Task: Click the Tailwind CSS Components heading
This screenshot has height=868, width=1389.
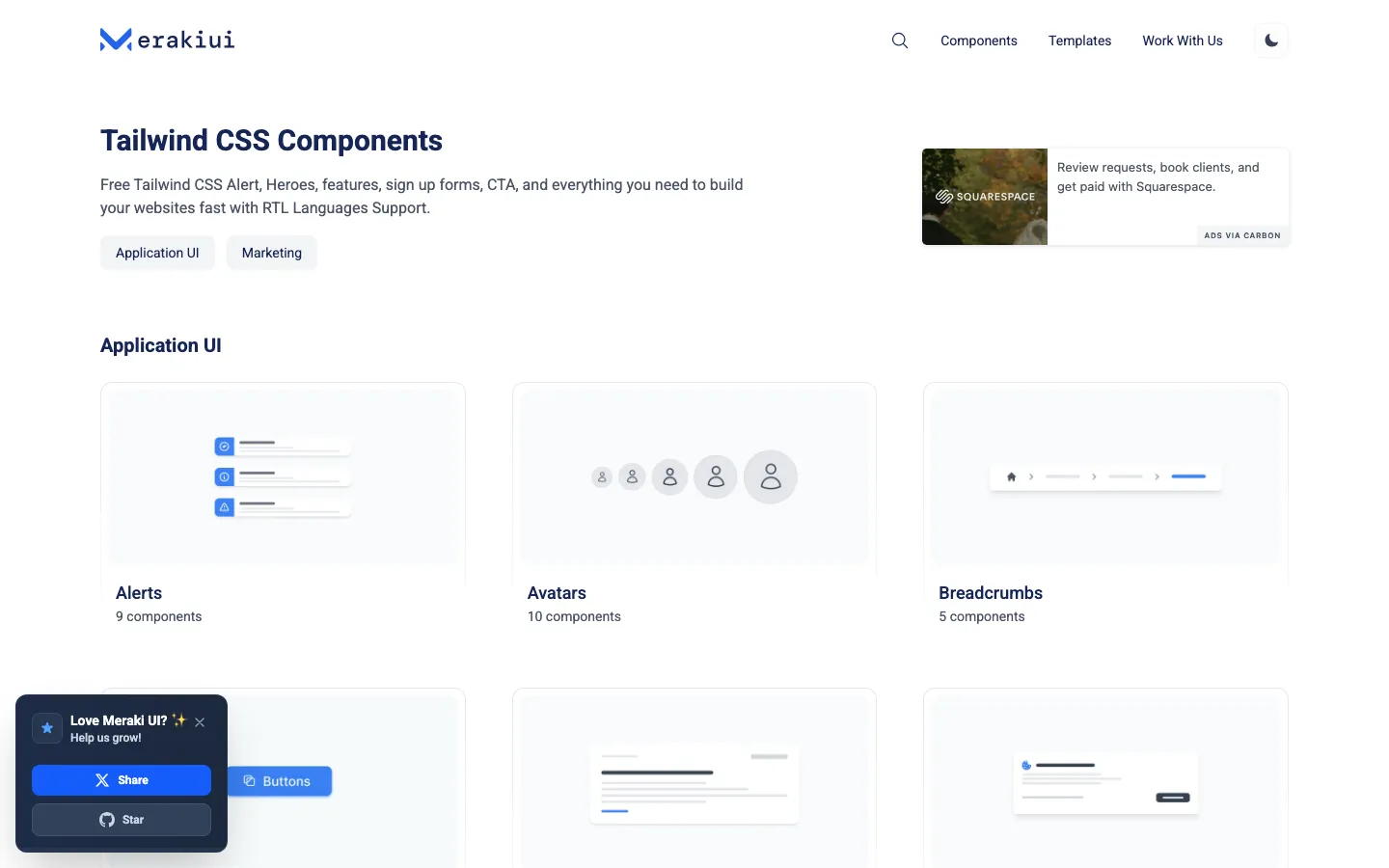Action: (271, 141)
